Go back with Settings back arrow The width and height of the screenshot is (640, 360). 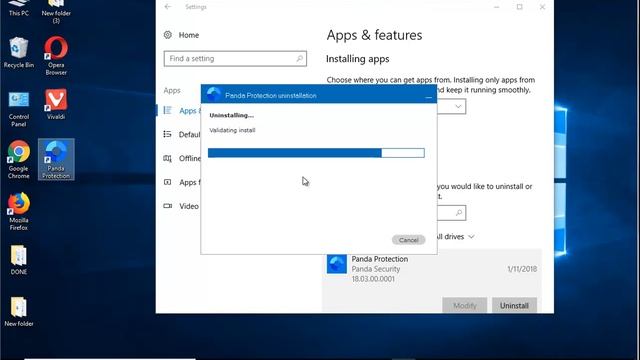pyautogui.click(x=168, y=7)
